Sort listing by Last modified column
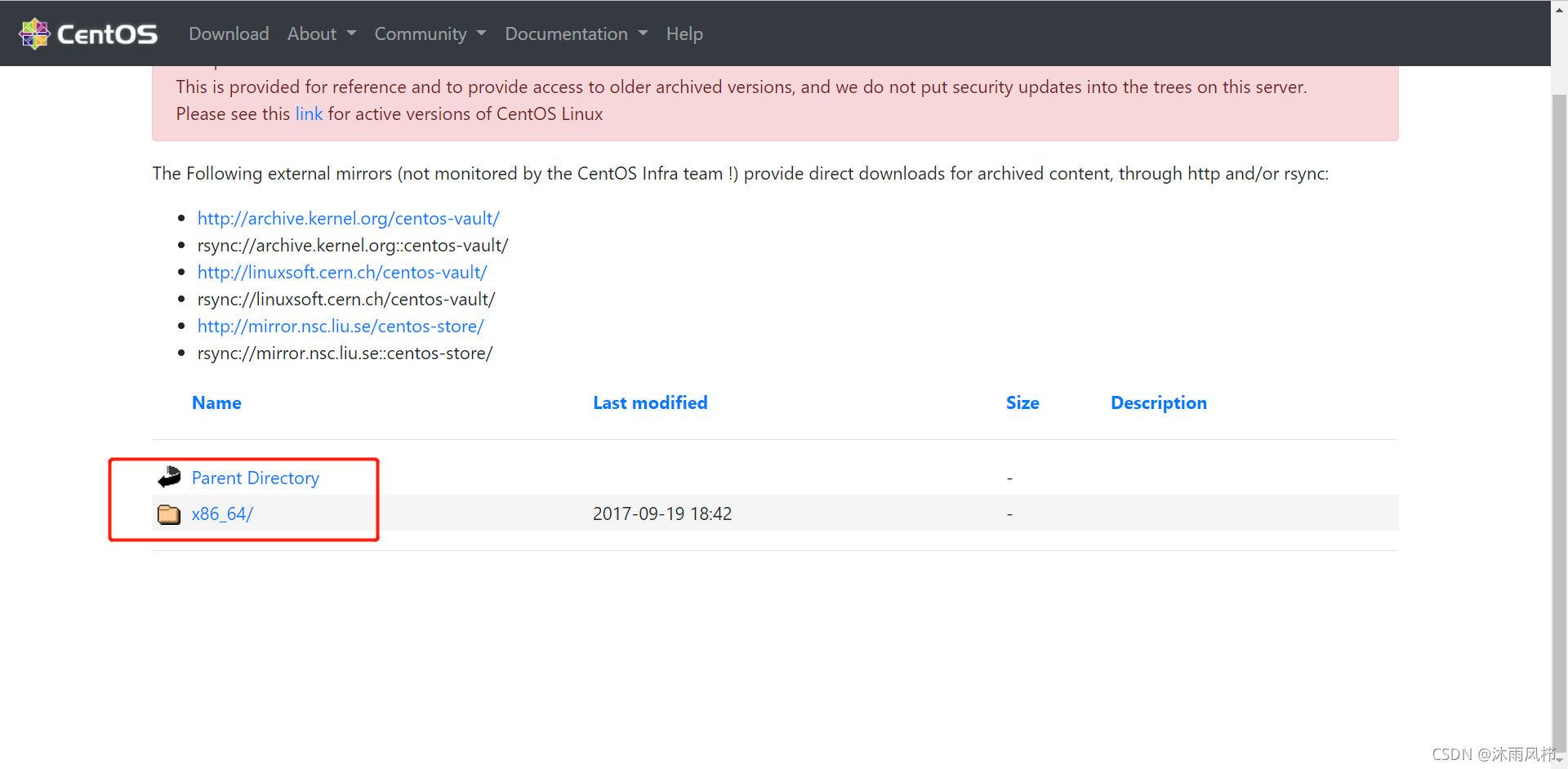Viewport: 1568px width, 769px height. tap(650, 402)
